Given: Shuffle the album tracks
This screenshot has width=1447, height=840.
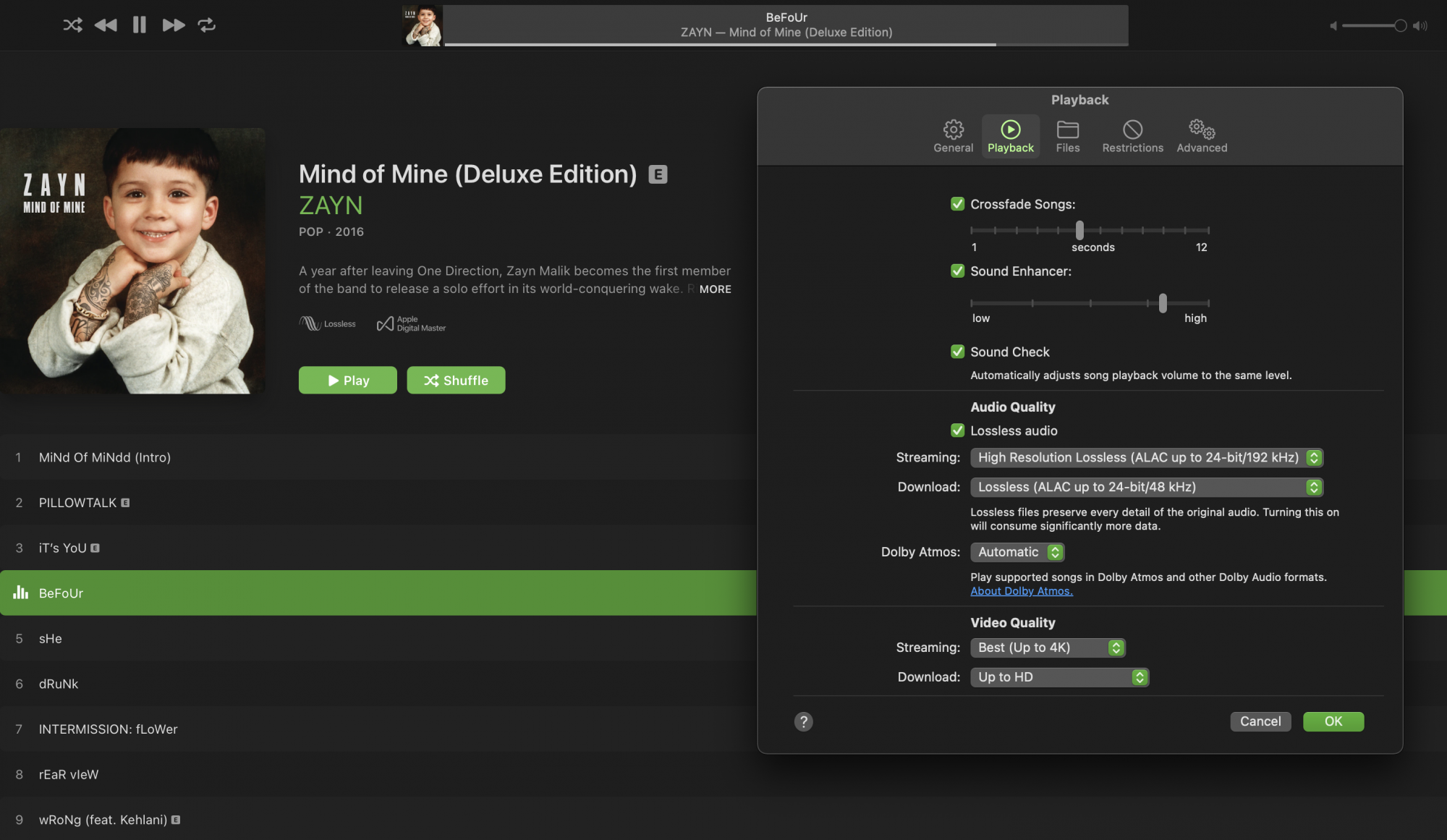Looking at the screenshot, I should pyautogui.click(x=456, y=381).
